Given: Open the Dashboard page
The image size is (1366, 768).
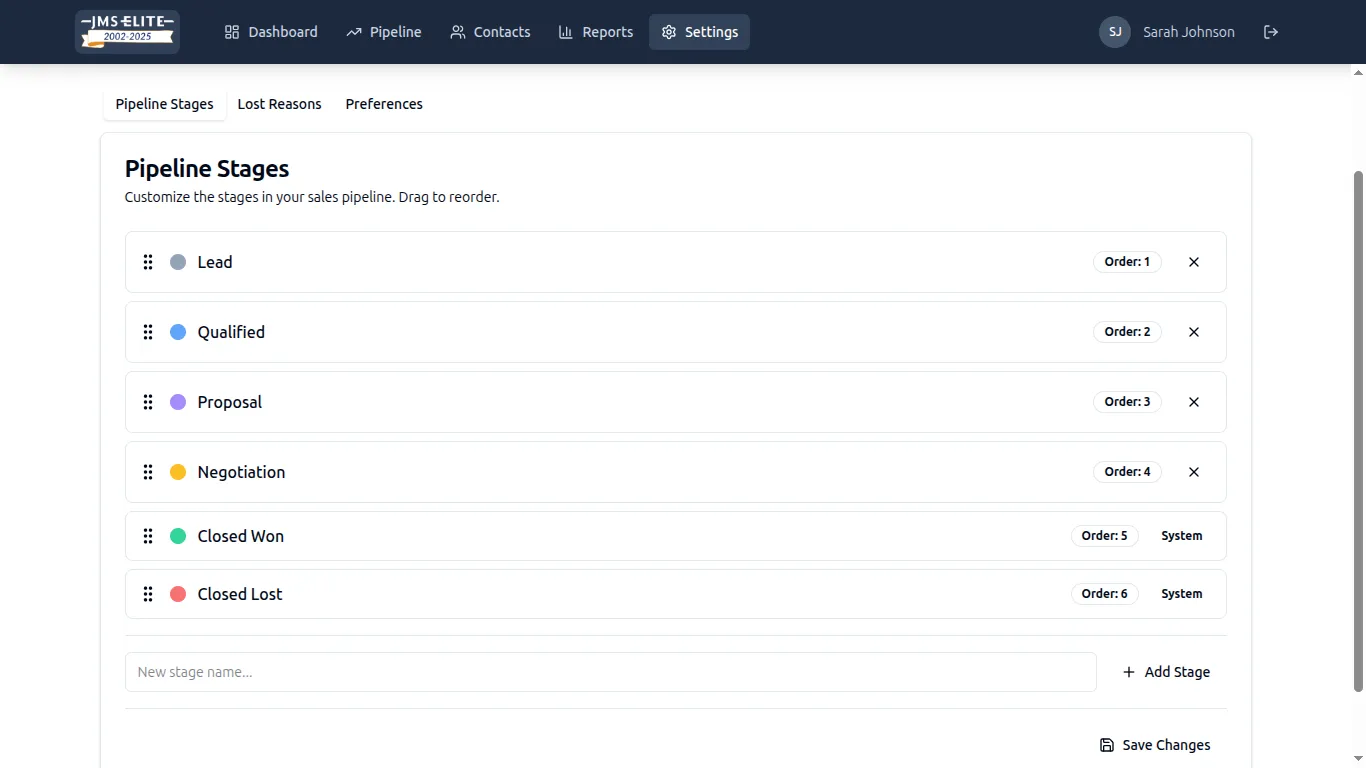Looking at the screenshot, I should coord(271,32).
